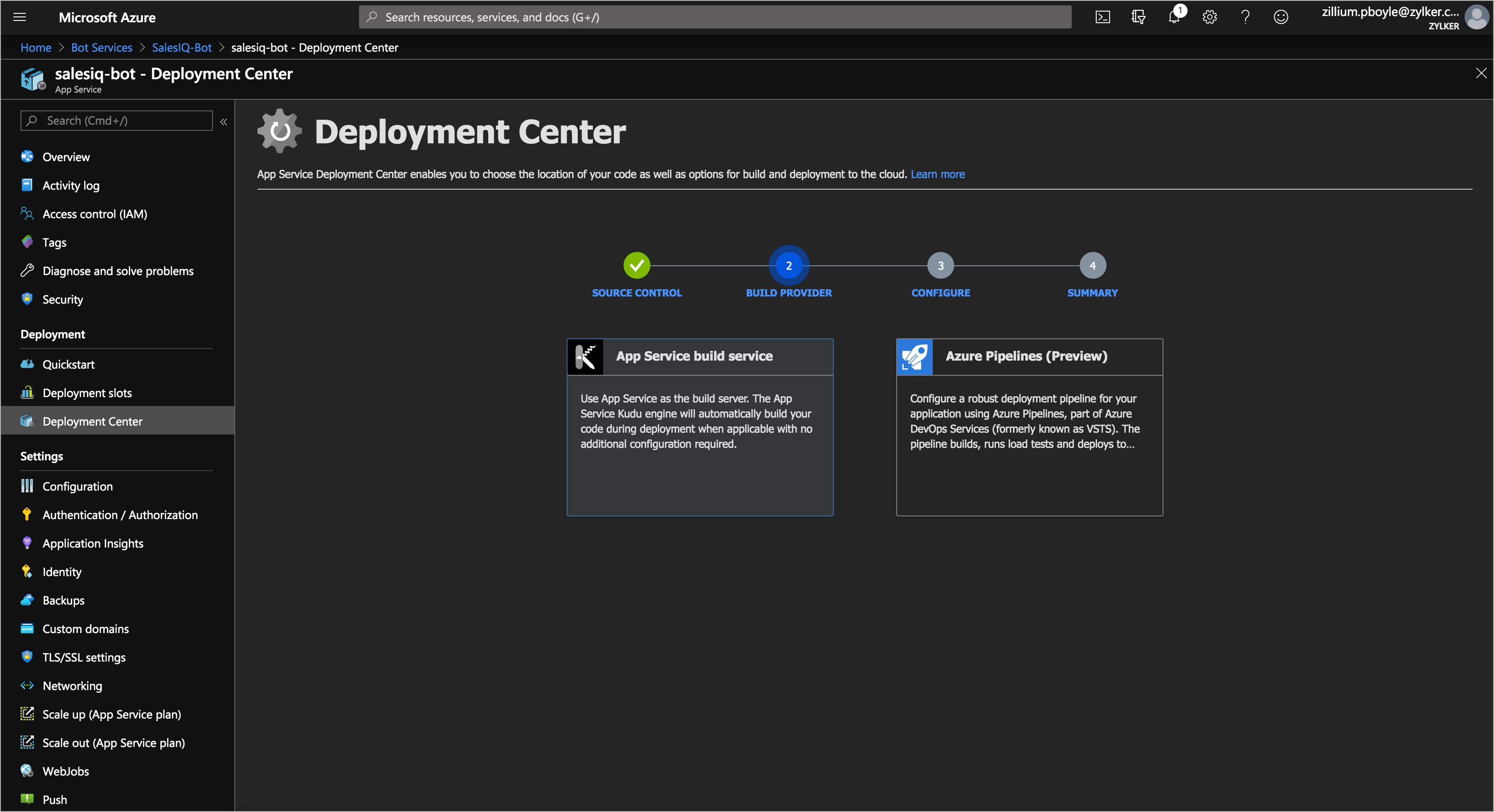Click the Access control (IAM) icon
Image resolution: width=1494 pixels, height=812 pixels.
click(27, 213)
